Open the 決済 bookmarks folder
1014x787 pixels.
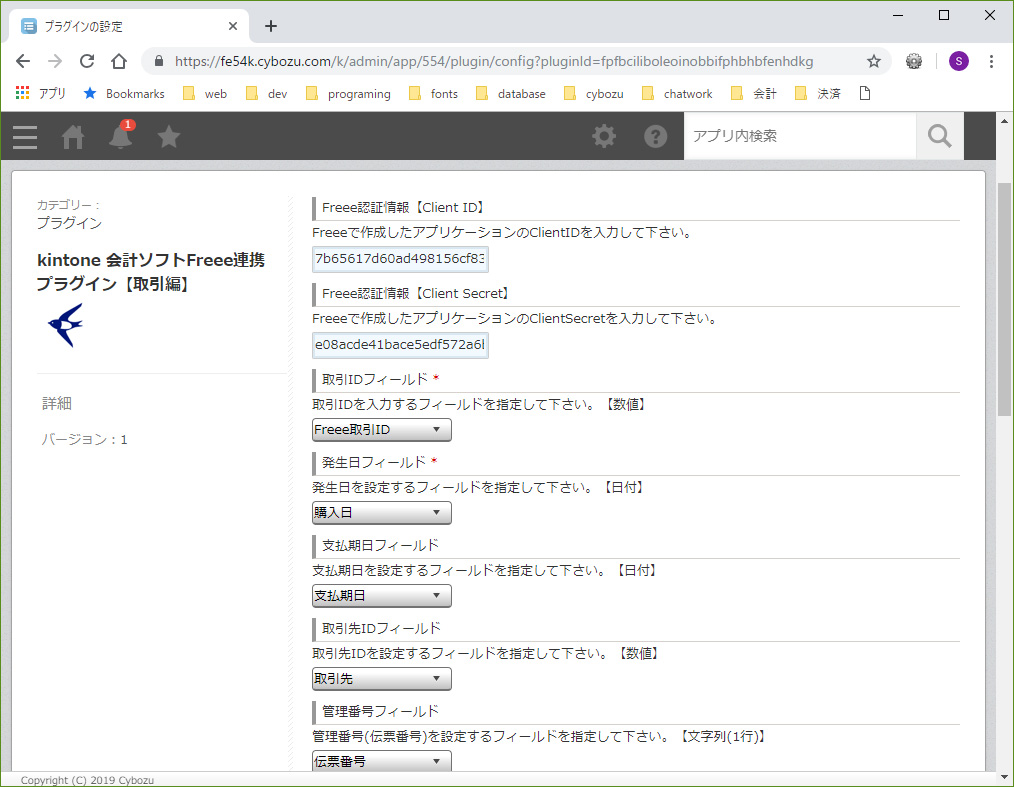(x=817, y=94)
